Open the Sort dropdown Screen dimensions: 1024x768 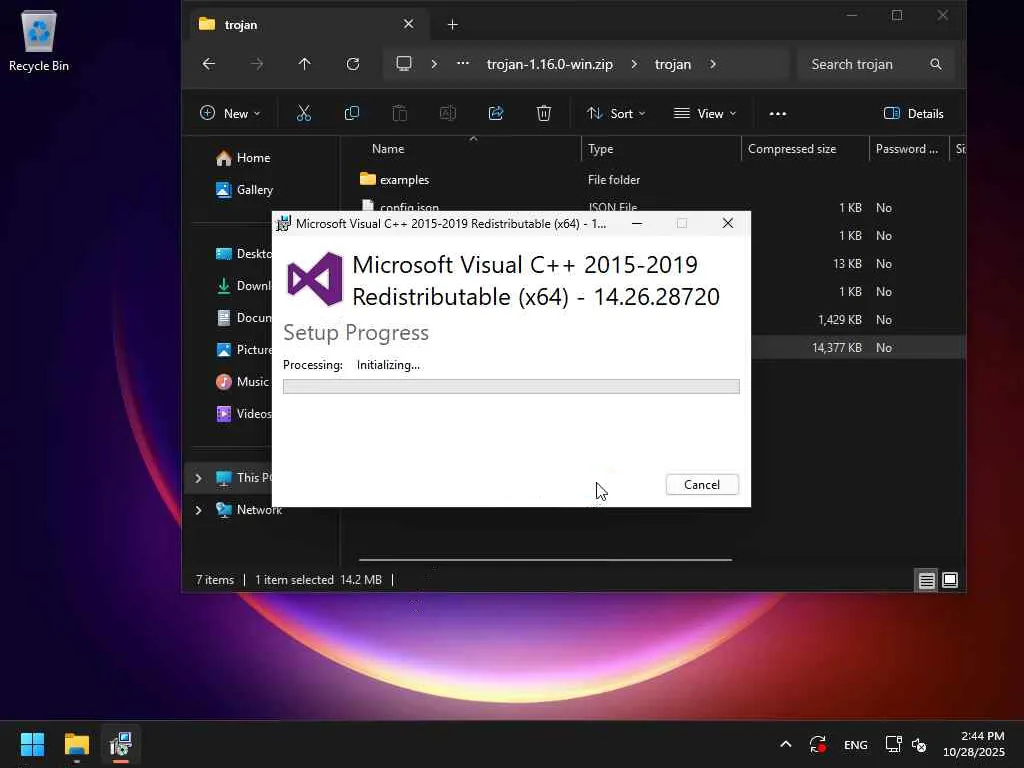coord(616,114)
